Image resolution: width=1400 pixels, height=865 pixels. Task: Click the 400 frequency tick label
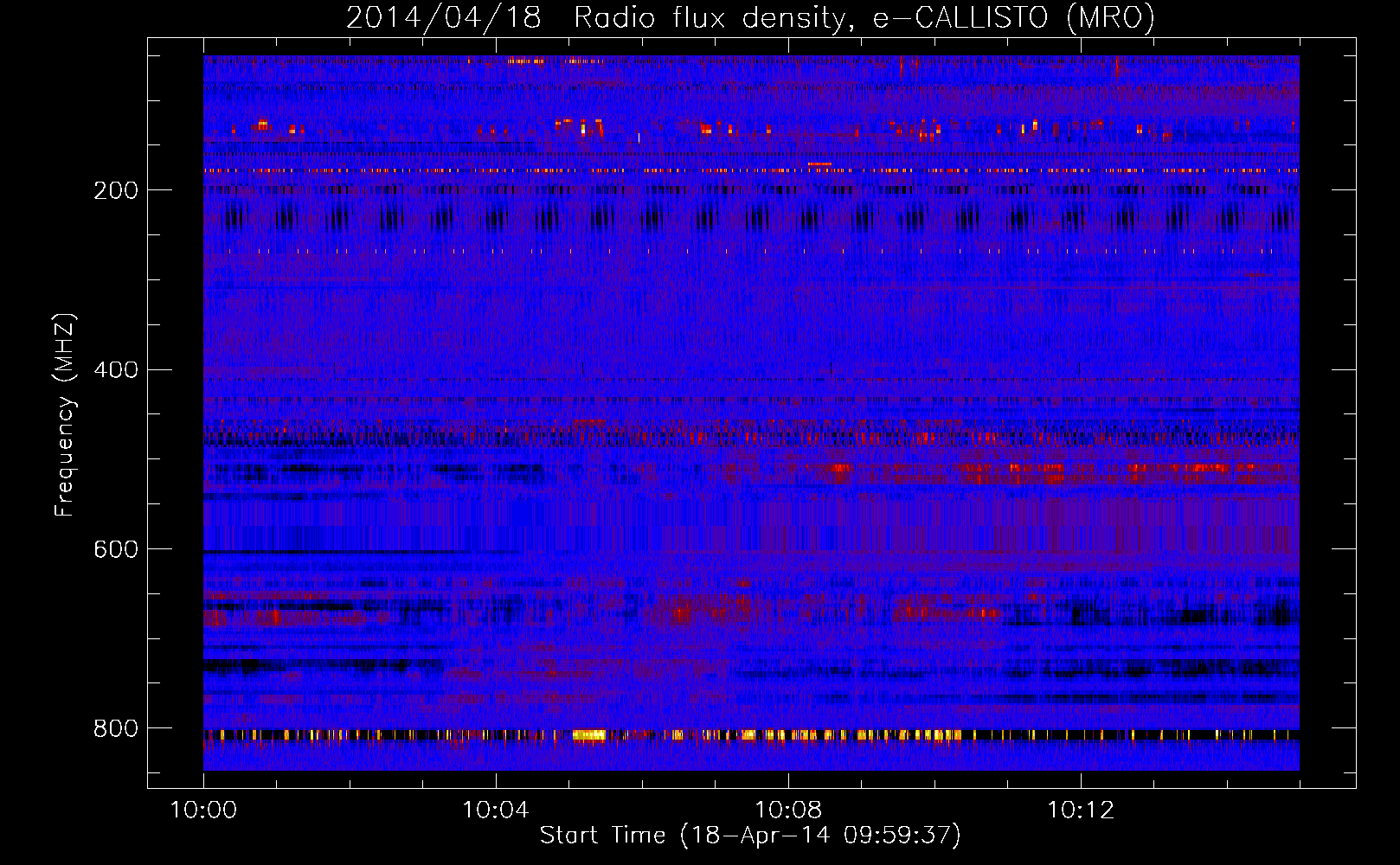116,370
